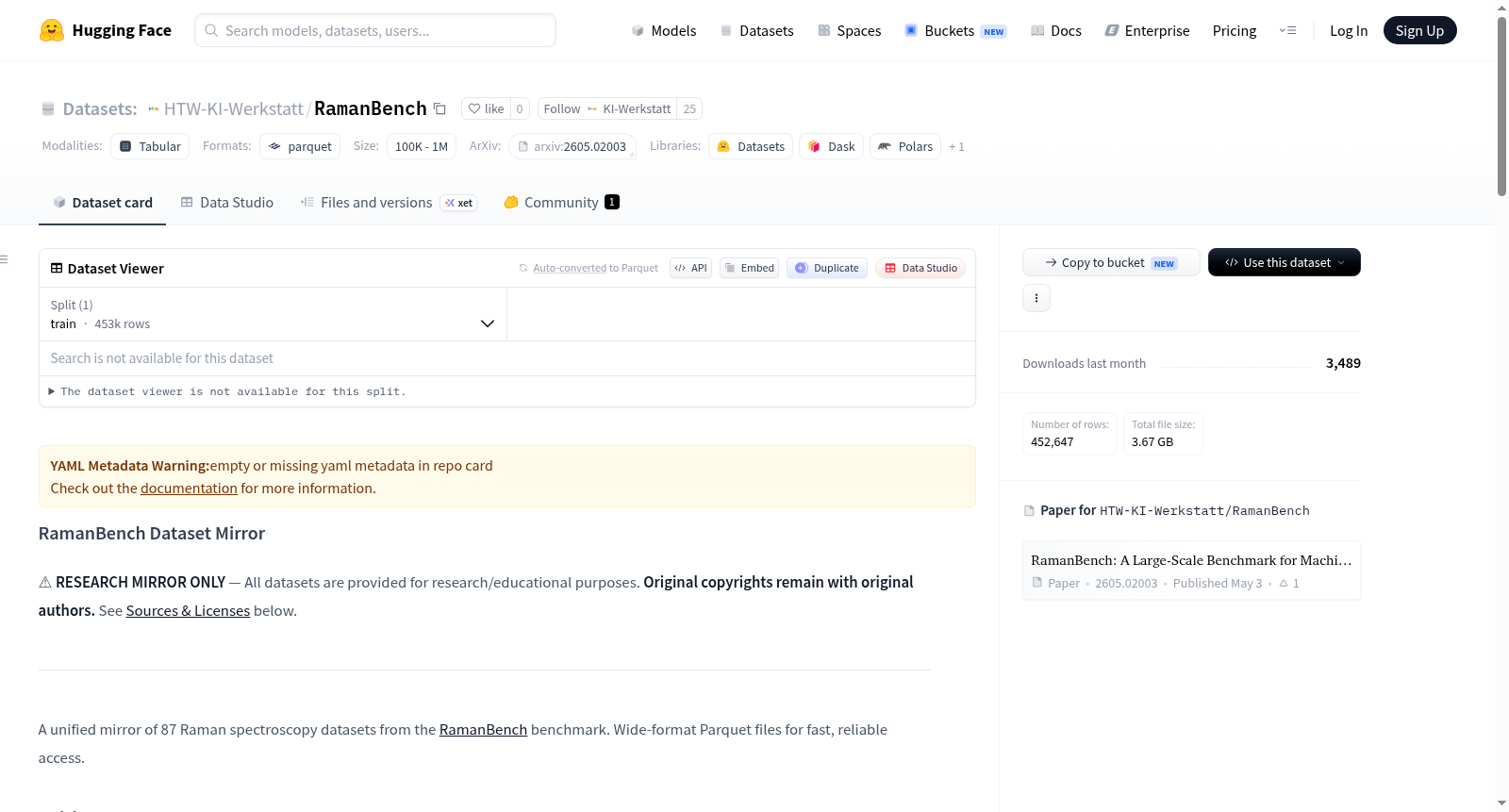The image size is (1509, 812).
Task: Select the Datasets library tag
Action: 751,146
